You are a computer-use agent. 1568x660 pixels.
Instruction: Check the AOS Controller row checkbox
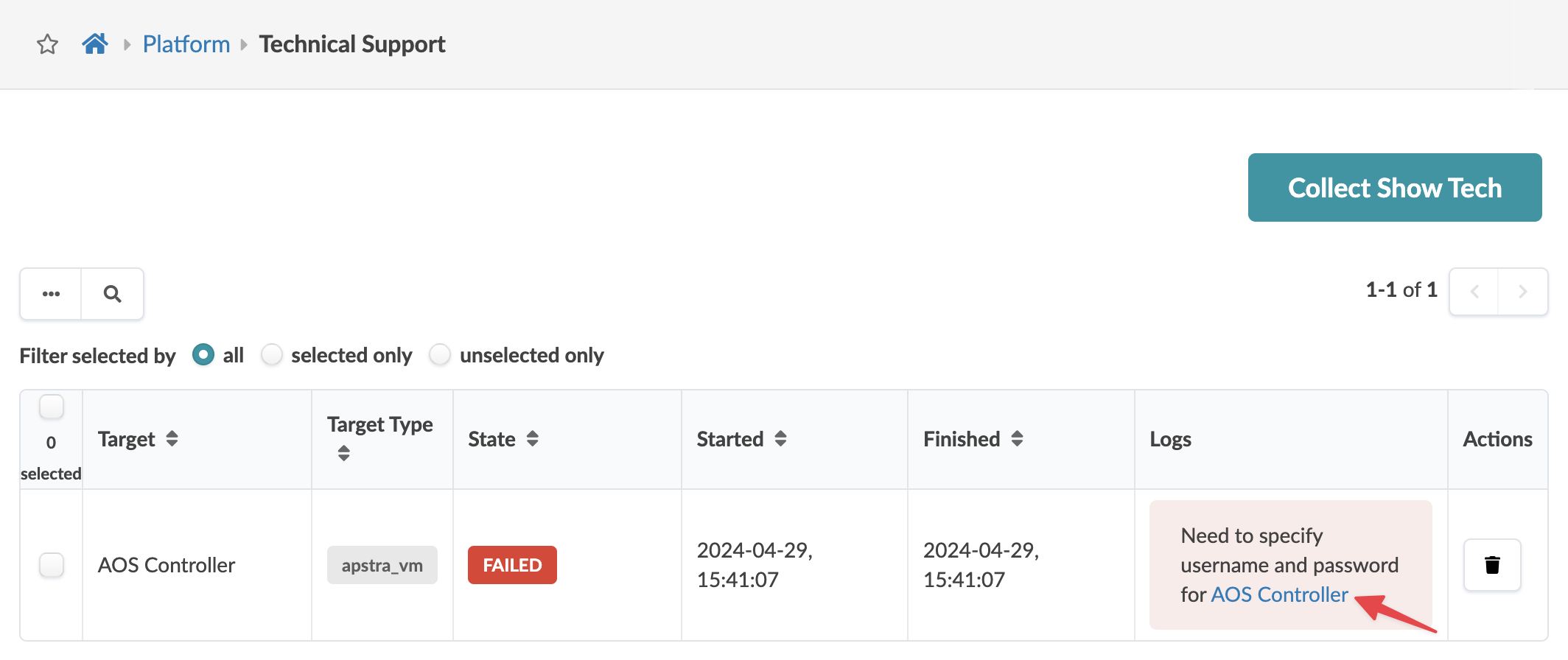(x=52, y=565)
